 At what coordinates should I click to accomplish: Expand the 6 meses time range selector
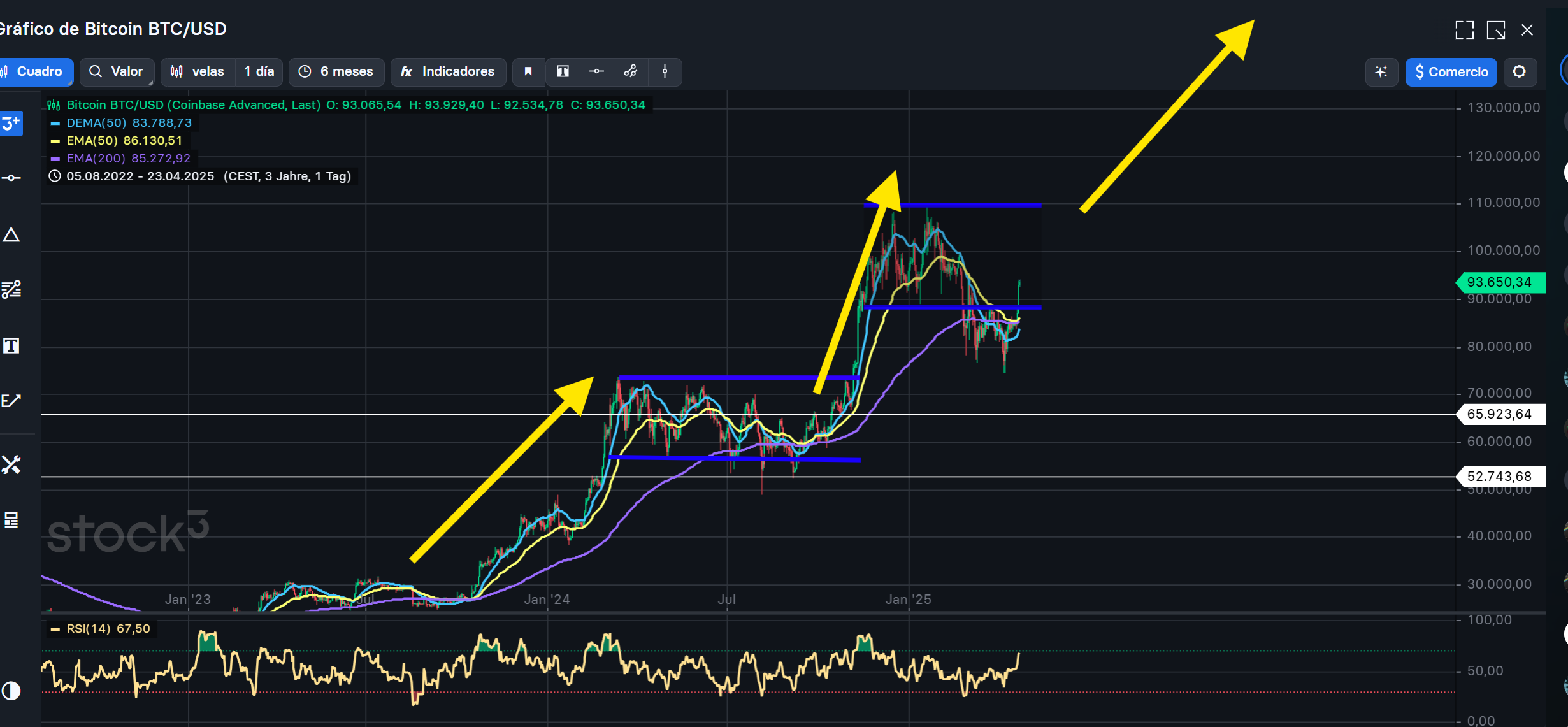(x=336, y=71)
